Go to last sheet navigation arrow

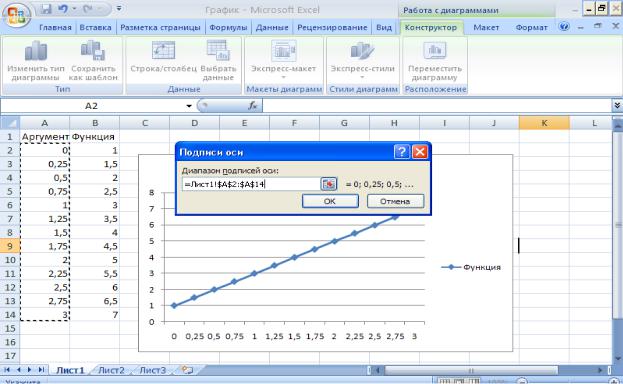pyautogui.click(x=41, y=370)
